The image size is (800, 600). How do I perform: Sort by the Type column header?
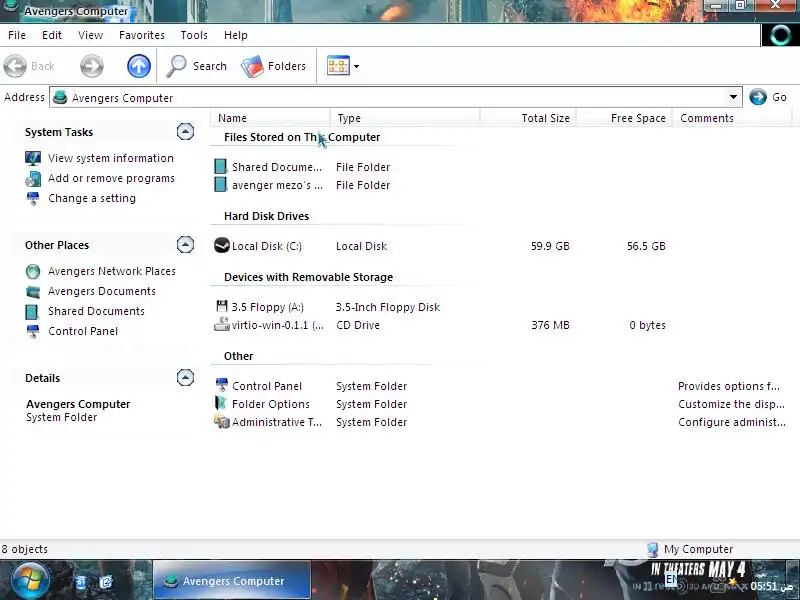[x=405, y=118]
